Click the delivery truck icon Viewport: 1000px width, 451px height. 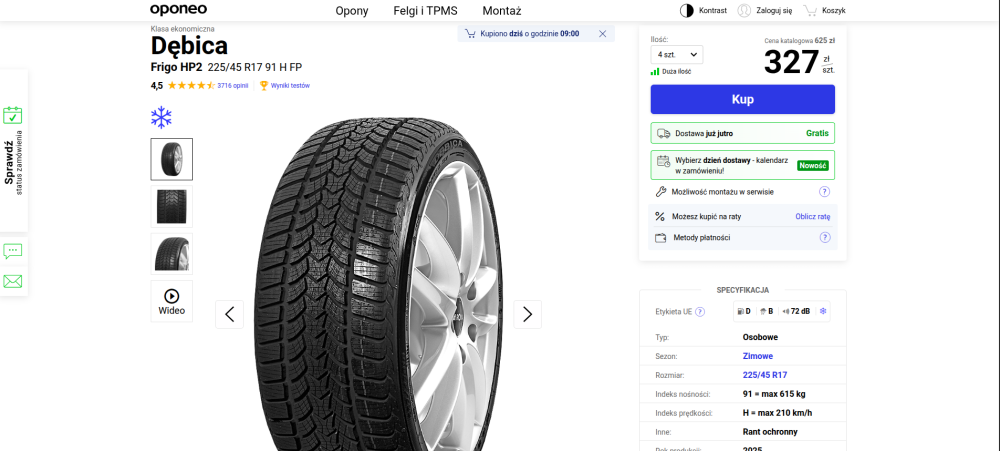click(x=664, y=133)
